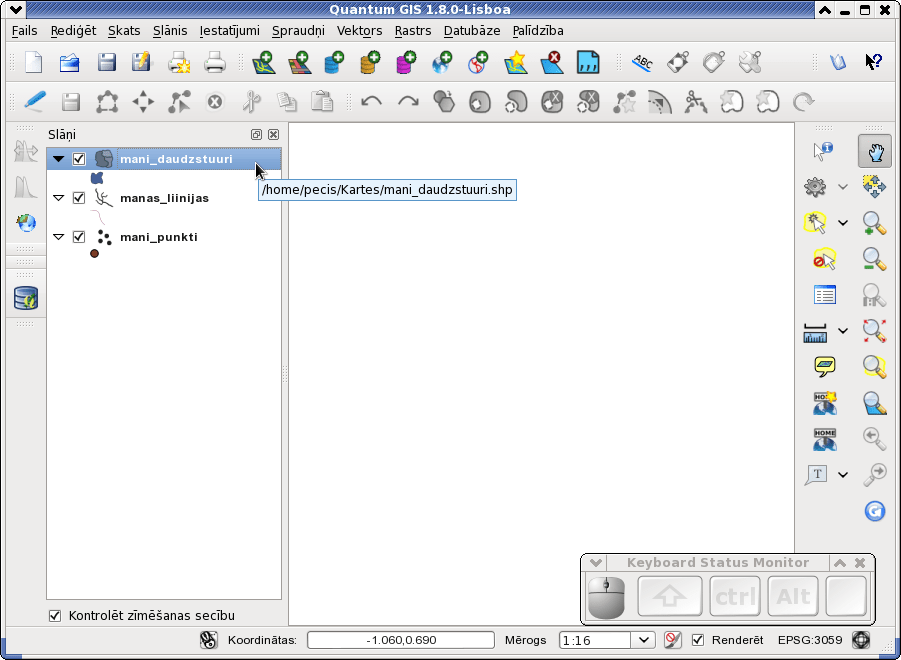Collapse the mani_daudzstuuri layer tree
Image resolution: width=901 pixels, height=660 pixels.
[58, 159]
